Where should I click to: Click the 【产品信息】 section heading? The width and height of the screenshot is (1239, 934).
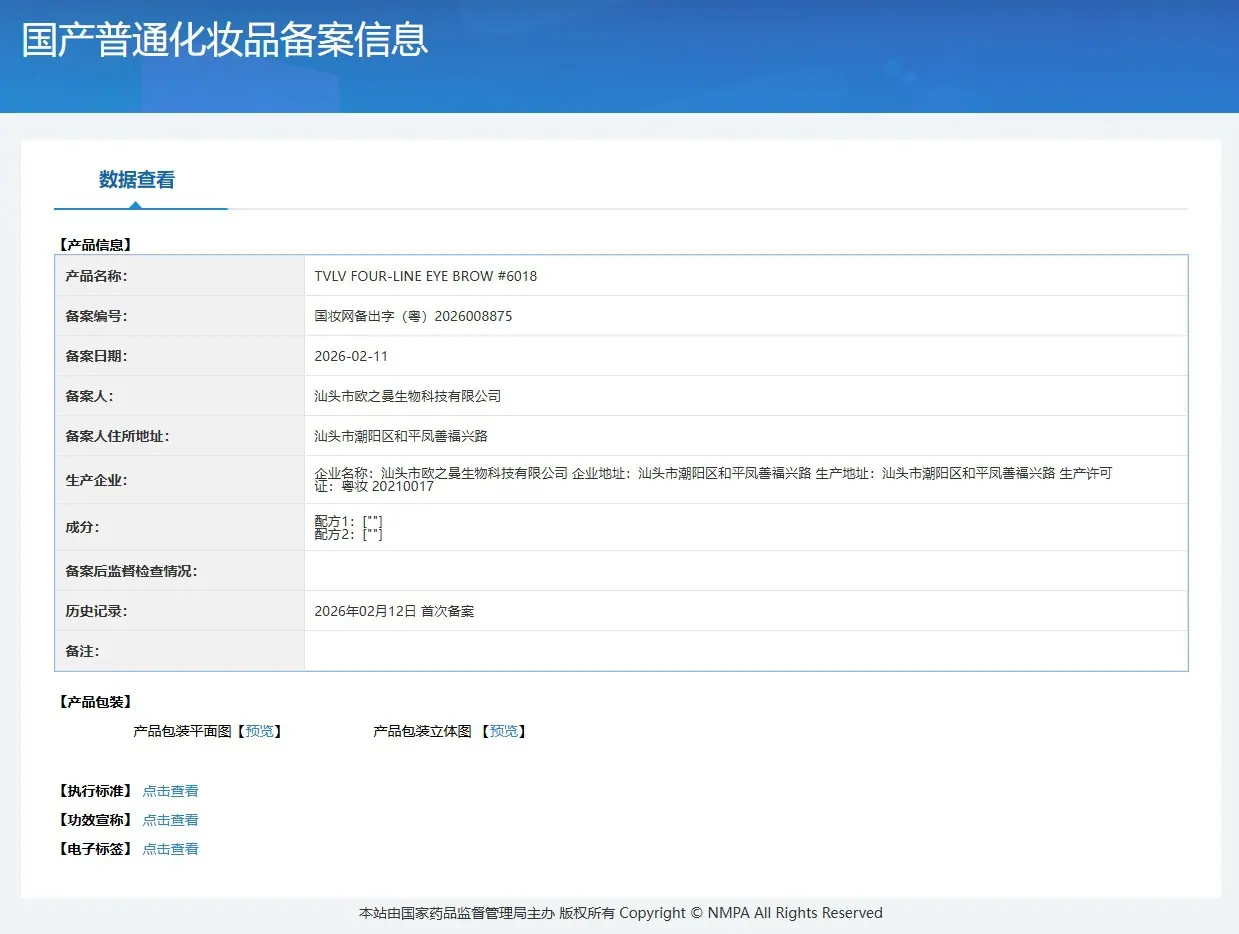(95, 244)
